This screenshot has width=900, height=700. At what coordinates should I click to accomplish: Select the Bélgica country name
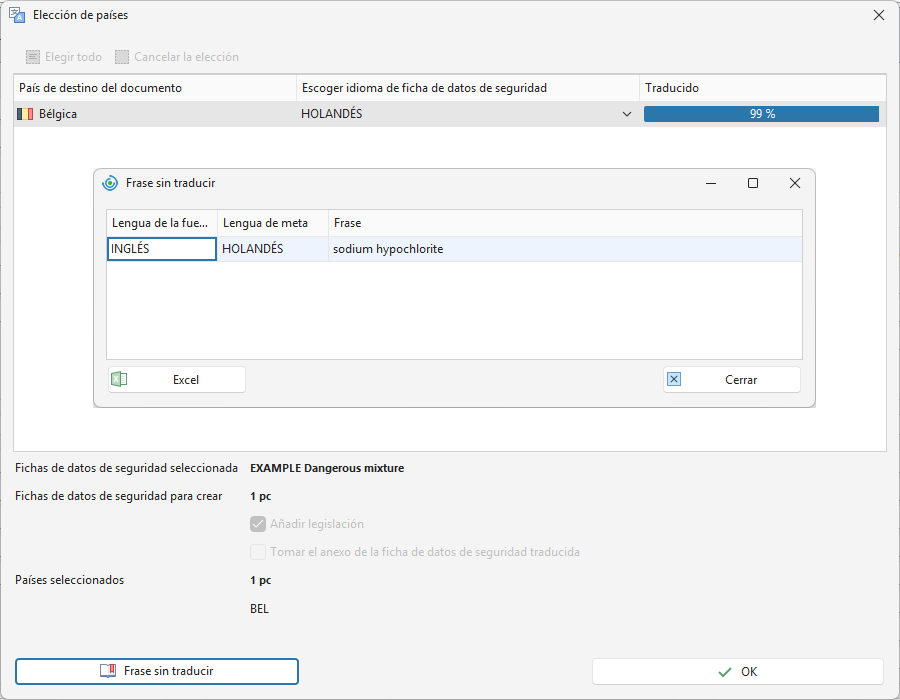click(x=58, y=114)
